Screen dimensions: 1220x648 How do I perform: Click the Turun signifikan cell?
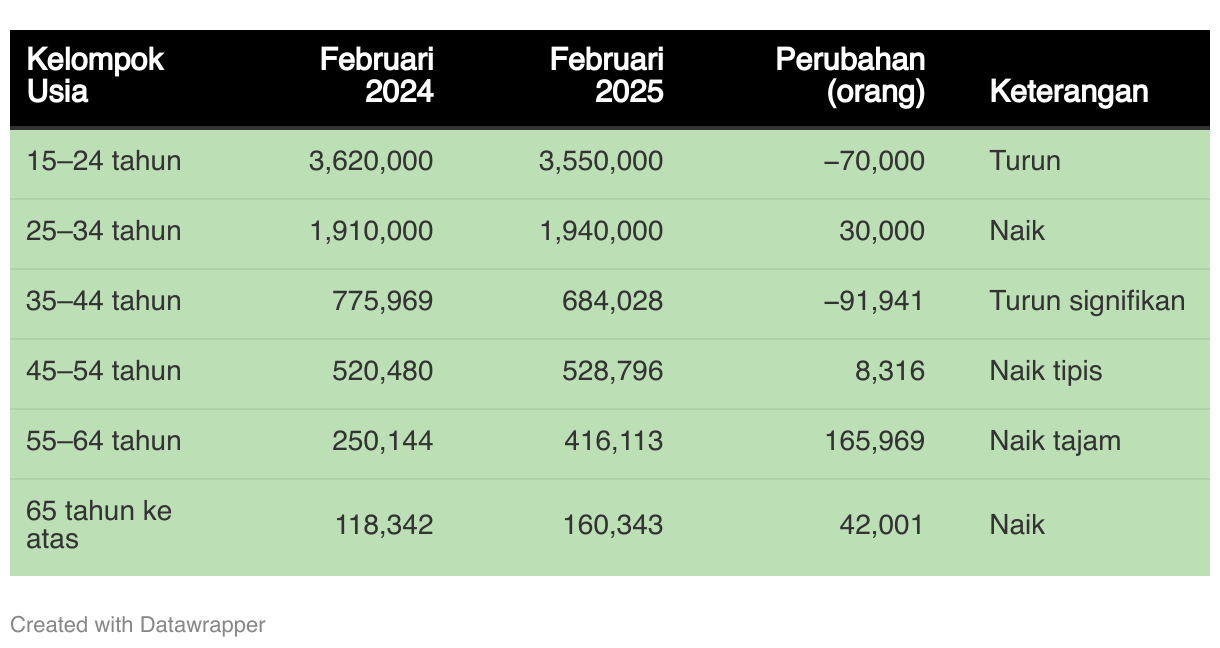point(1087,301)
